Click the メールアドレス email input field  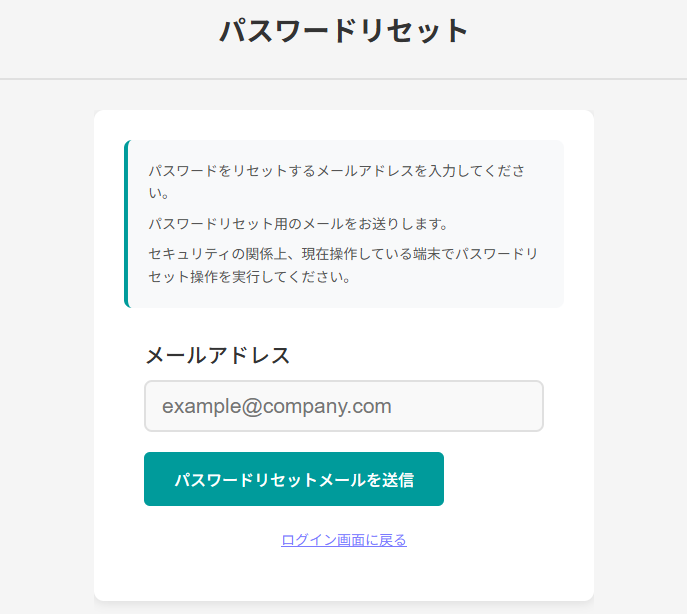click(x=343, y=406)
